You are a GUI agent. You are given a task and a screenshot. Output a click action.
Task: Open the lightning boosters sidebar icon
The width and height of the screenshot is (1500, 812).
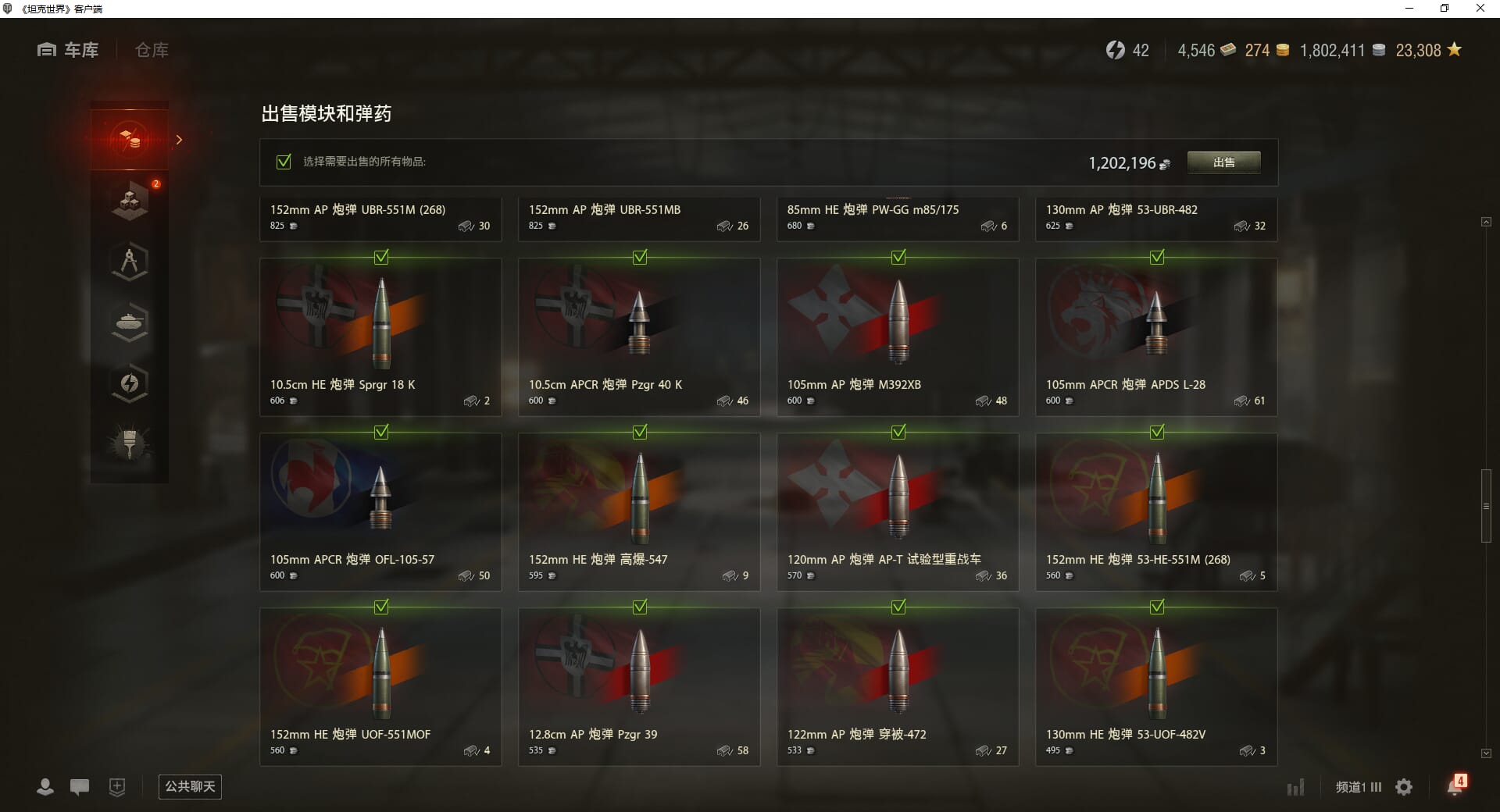point(130,383)
